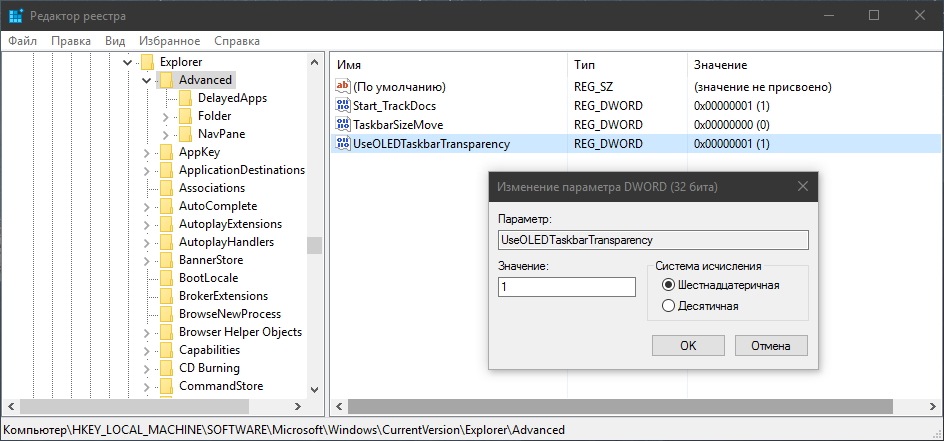Select the DelayedApps folder icon

tap(185, 97)
